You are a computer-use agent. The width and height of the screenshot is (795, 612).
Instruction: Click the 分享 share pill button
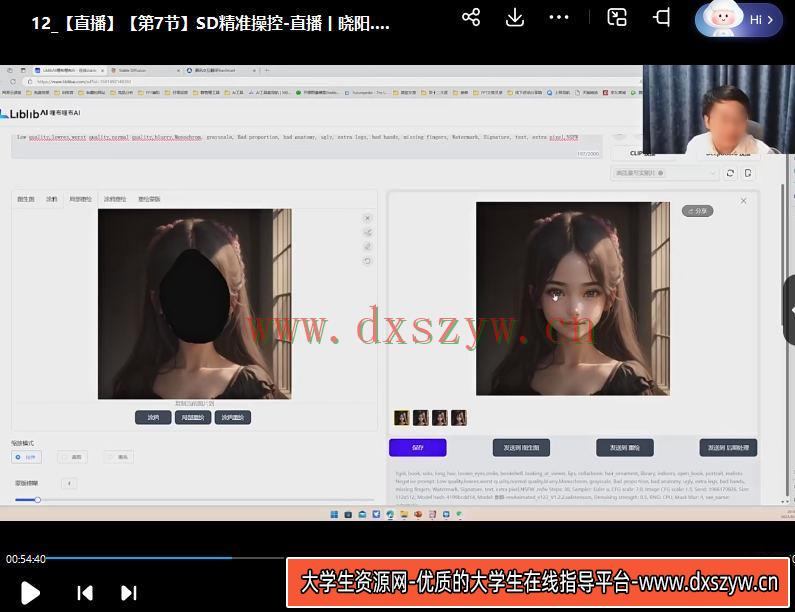tap(697, 211)
